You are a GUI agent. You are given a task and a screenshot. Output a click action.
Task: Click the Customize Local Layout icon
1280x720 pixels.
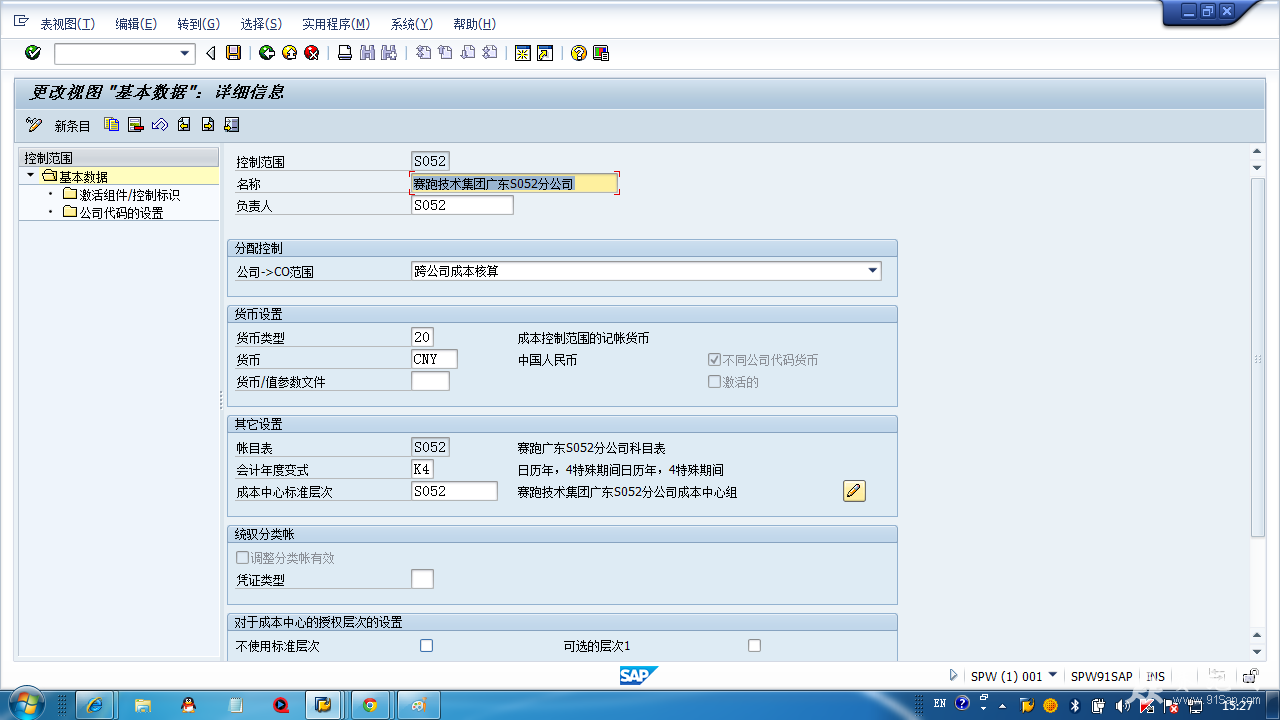click(x=601, y=53)
